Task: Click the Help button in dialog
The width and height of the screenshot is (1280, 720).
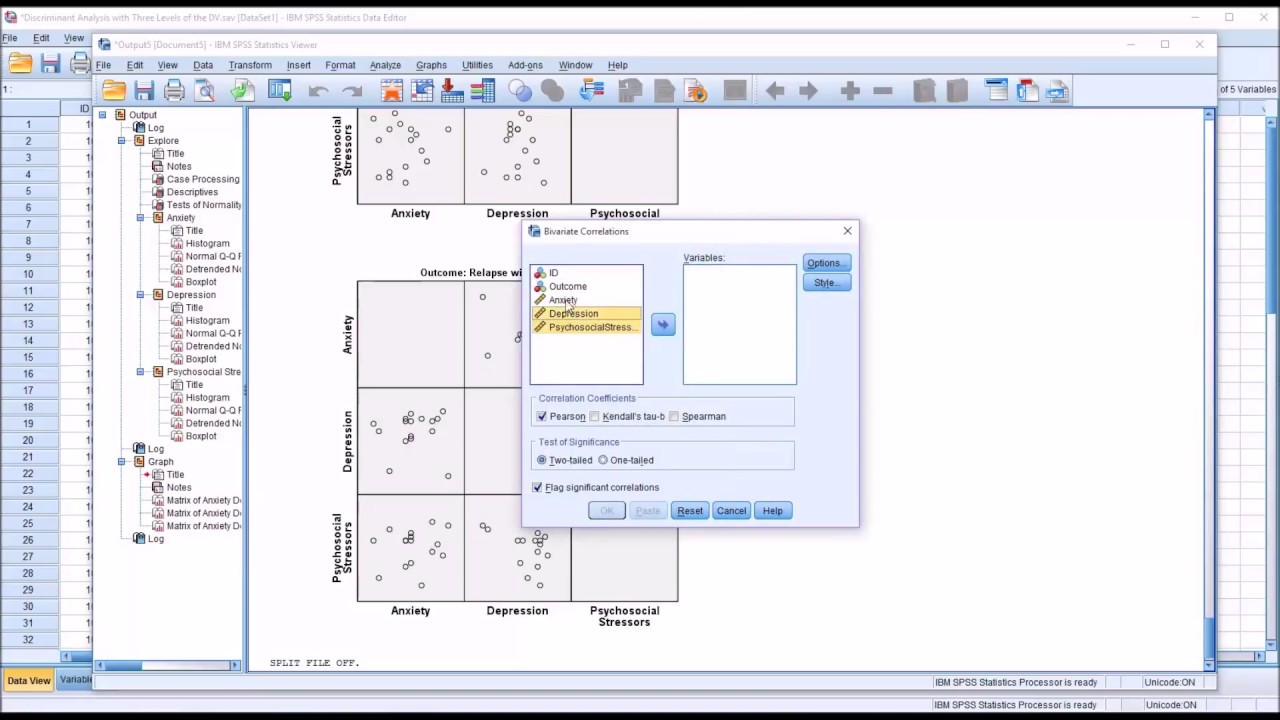Action: point(773,511)
